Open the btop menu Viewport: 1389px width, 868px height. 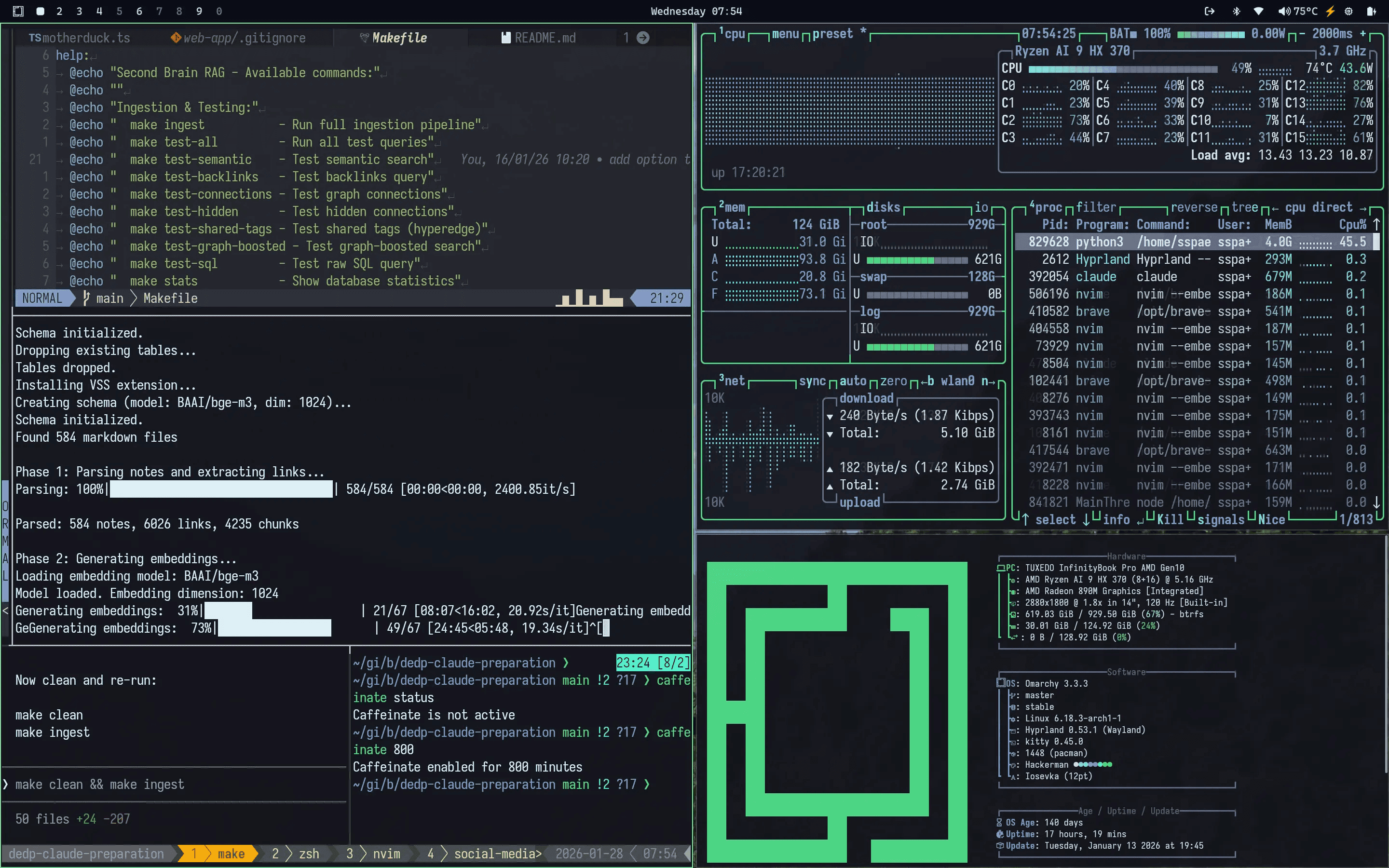coord(785,33)
